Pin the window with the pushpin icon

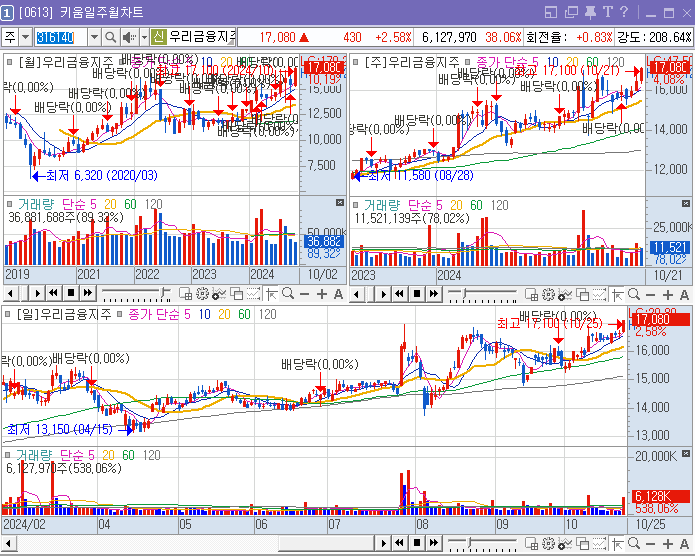[590, 12]
